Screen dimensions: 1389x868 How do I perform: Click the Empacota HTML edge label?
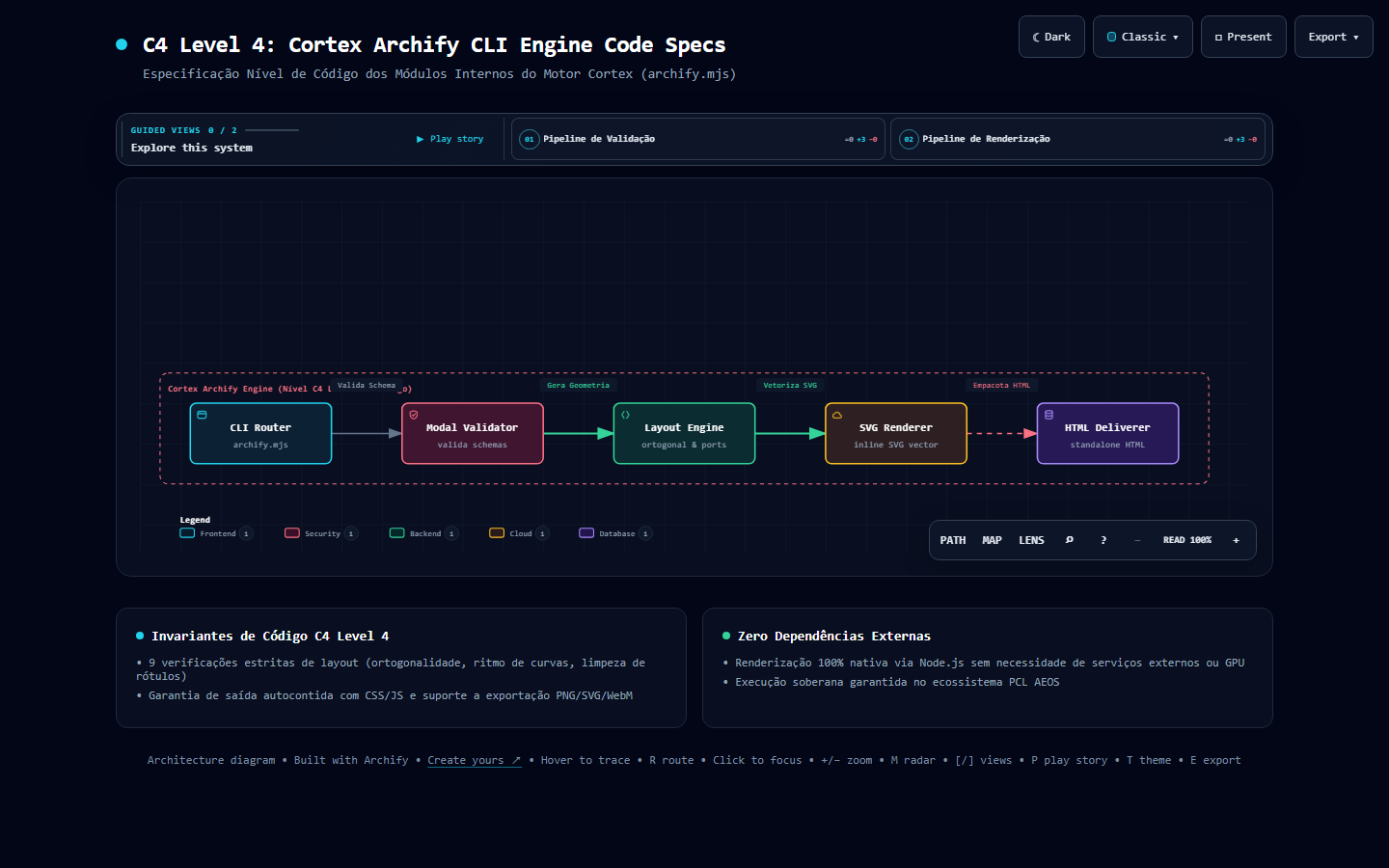coord(1001,385)
